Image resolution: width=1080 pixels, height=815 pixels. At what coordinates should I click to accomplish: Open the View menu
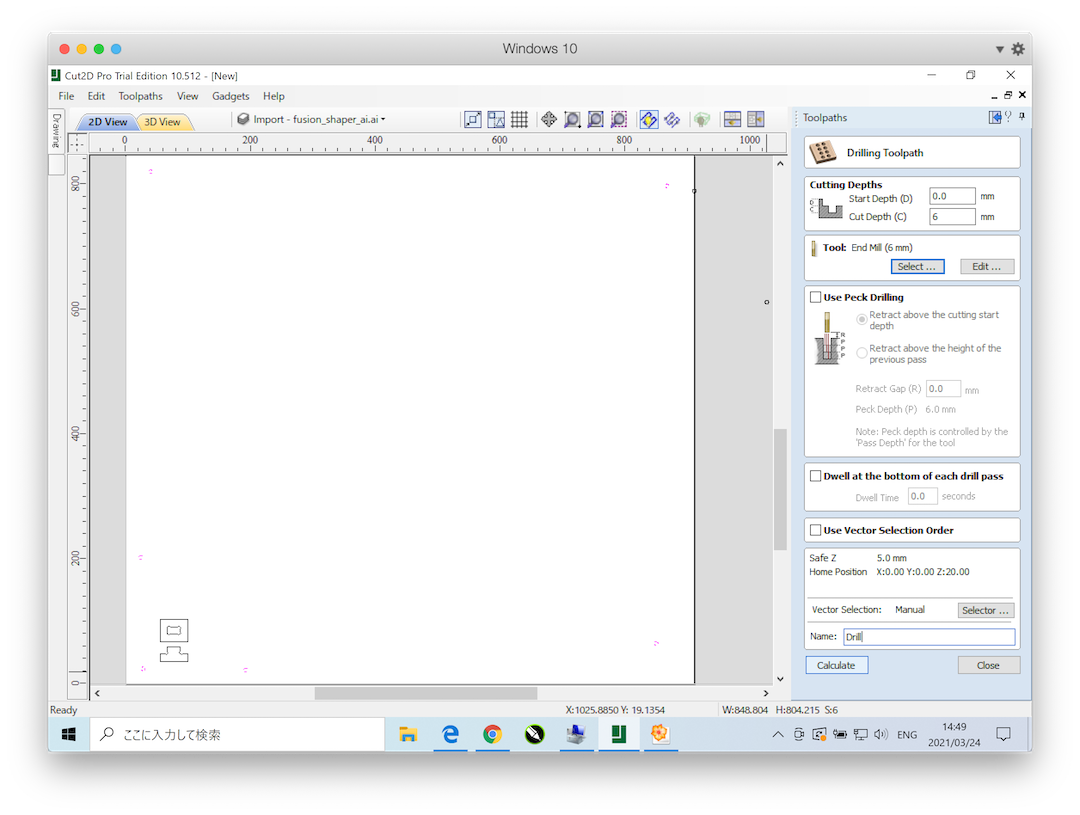pyautogui.click(x=187, y=96)
